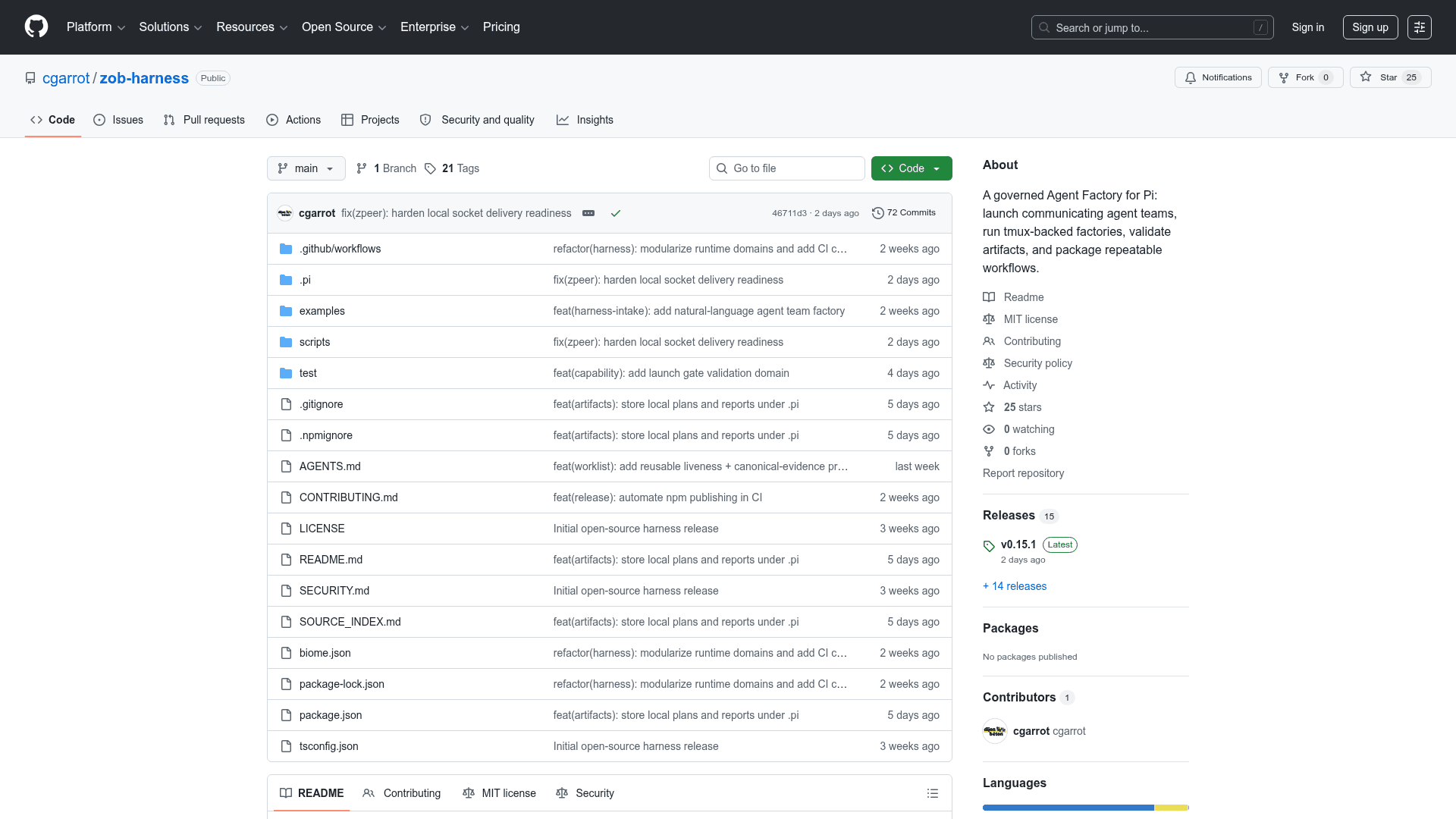Open the + 14 releases link
This screenshot has height=819, width=1456.
coord(1015,586)
